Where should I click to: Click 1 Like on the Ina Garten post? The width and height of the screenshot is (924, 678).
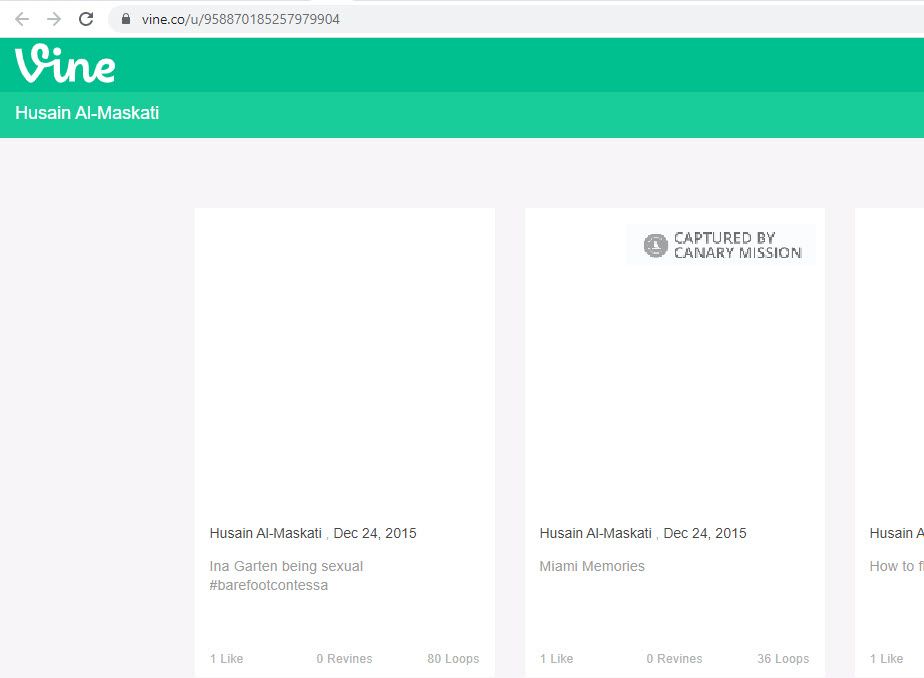click(x=226, y=659)
